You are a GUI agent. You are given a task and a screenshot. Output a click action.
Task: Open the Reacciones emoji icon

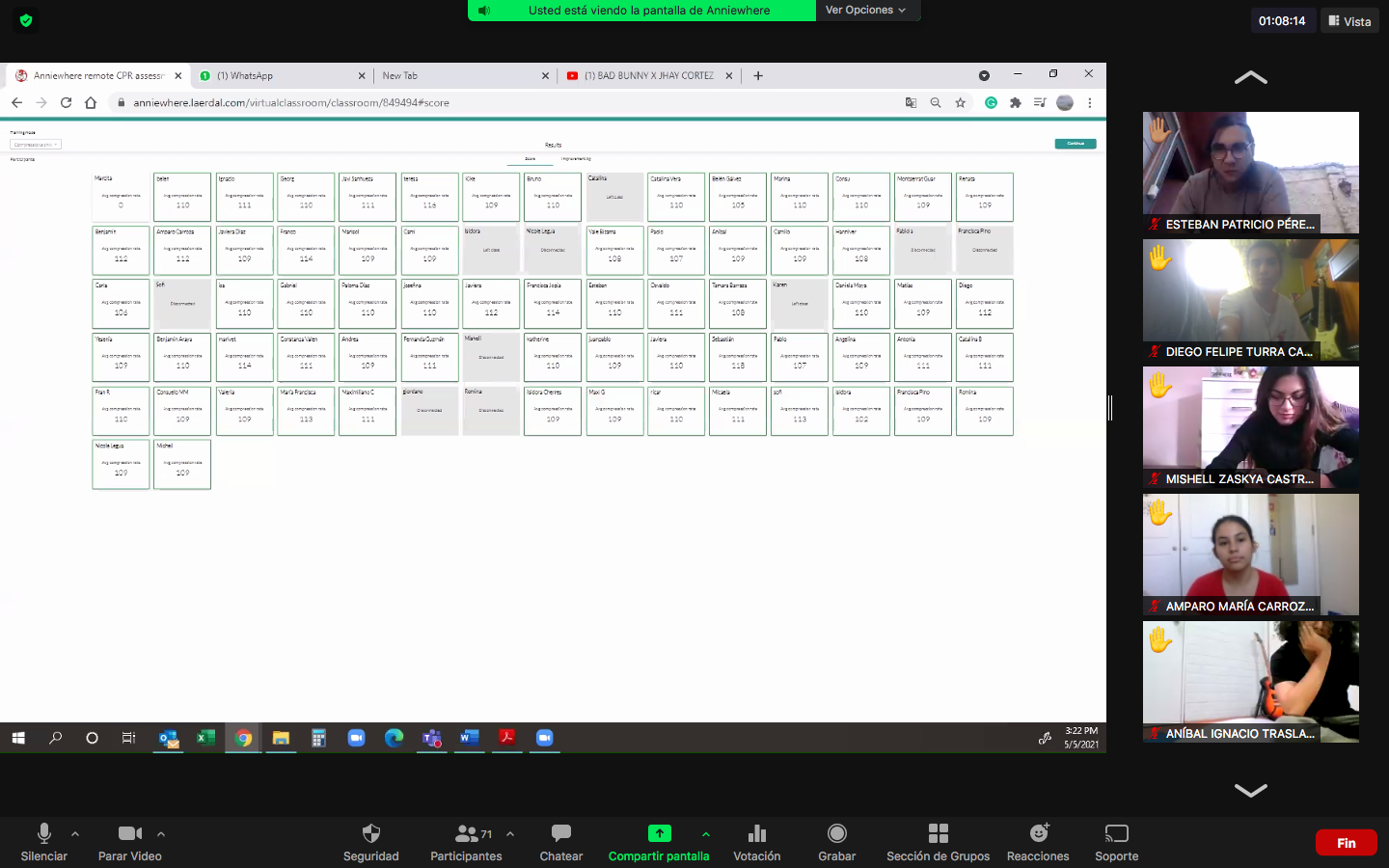[1038, 834]
